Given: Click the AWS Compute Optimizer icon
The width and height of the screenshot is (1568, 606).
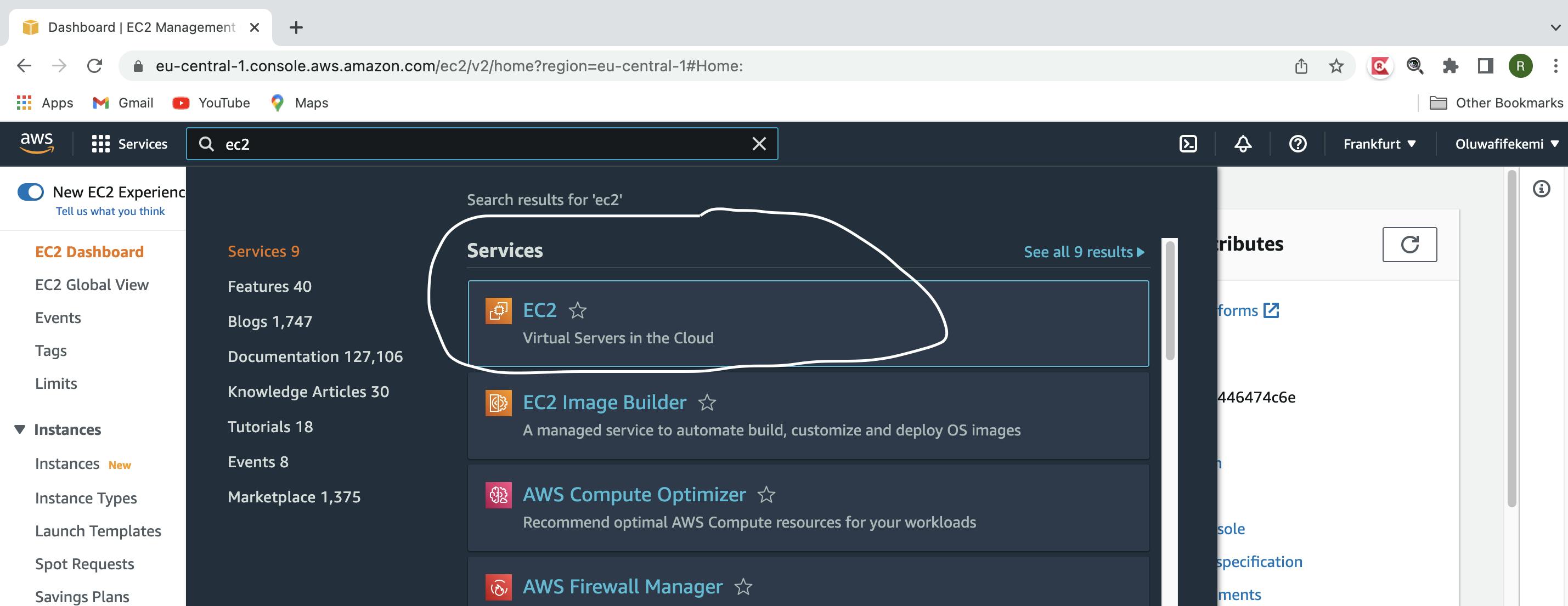Looking at the screenshot, I should coord(497,493).
